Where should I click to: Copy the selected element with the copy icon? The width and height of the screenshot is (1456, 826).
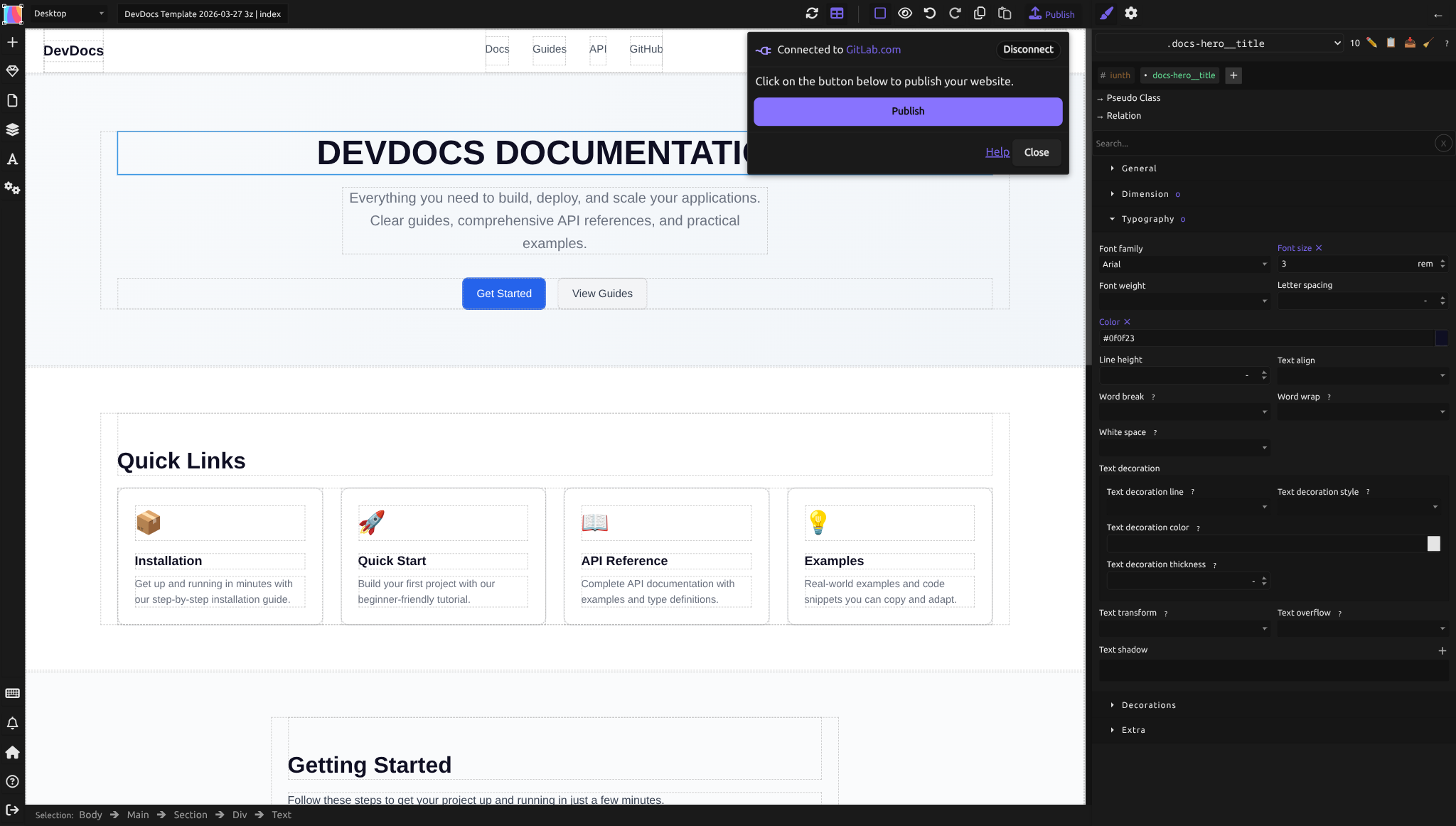pyautogui.click(x=980, y=13)
